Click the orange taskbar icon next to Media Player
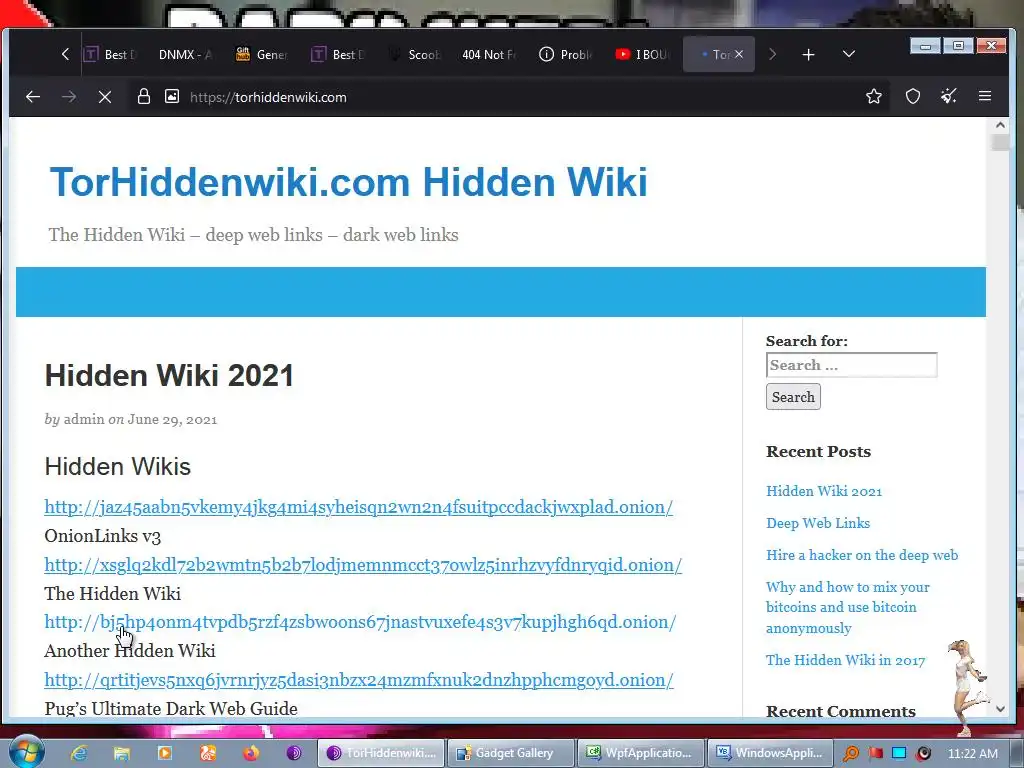This screenshot has width=1024, height=768. tap(208, 753)
